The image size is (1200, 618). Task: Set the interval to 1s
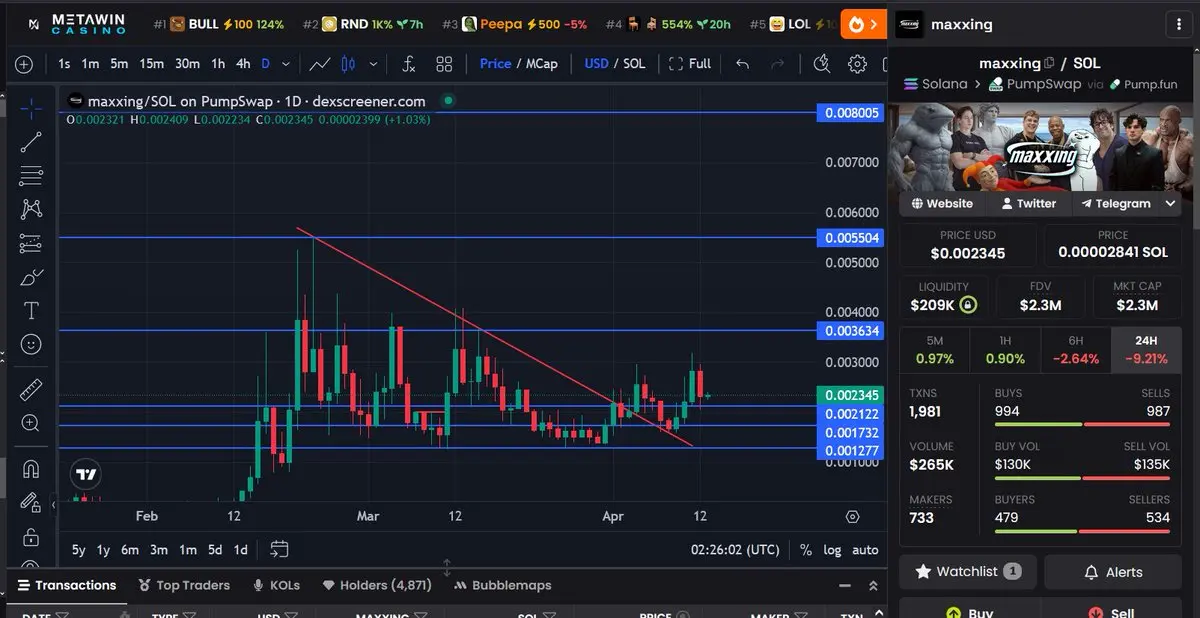64,64
